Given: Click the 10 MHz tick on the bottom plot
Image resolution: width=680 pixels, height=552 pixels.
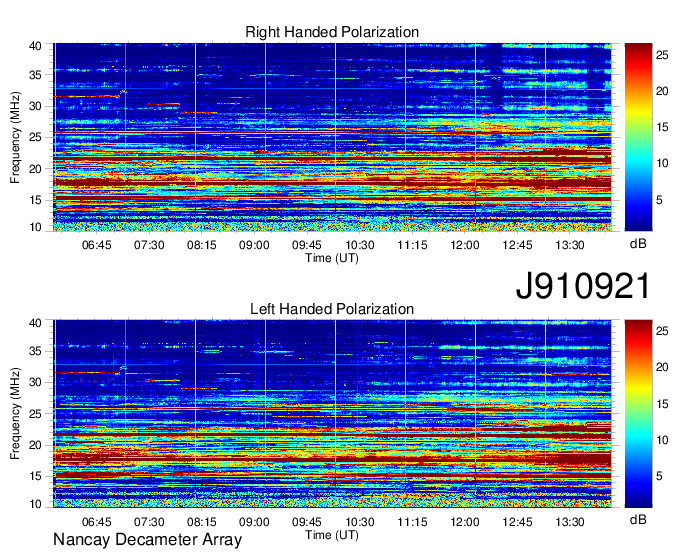Looking at the screenshot, I should [x=35, y=504].
